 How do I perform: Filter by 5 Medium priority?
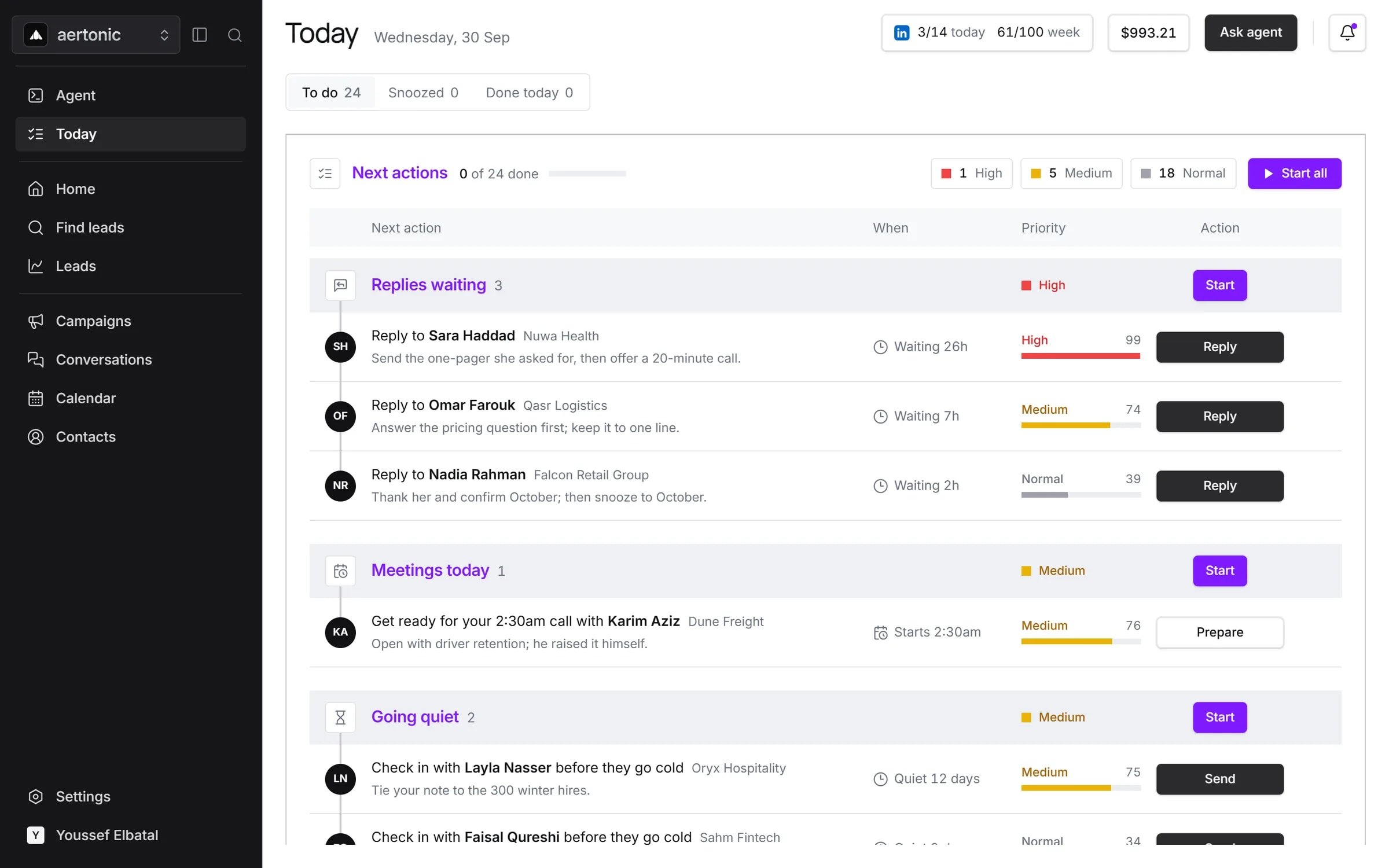1071,173
